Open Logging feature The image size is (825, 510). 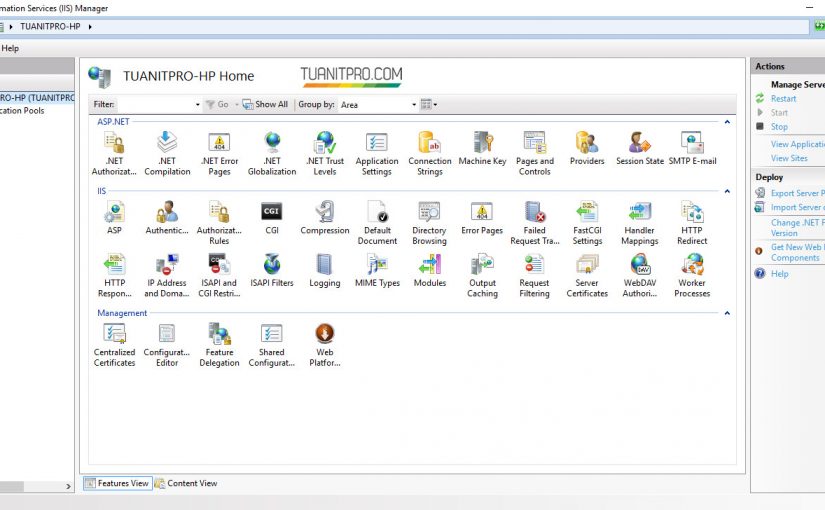coord(325,270)
